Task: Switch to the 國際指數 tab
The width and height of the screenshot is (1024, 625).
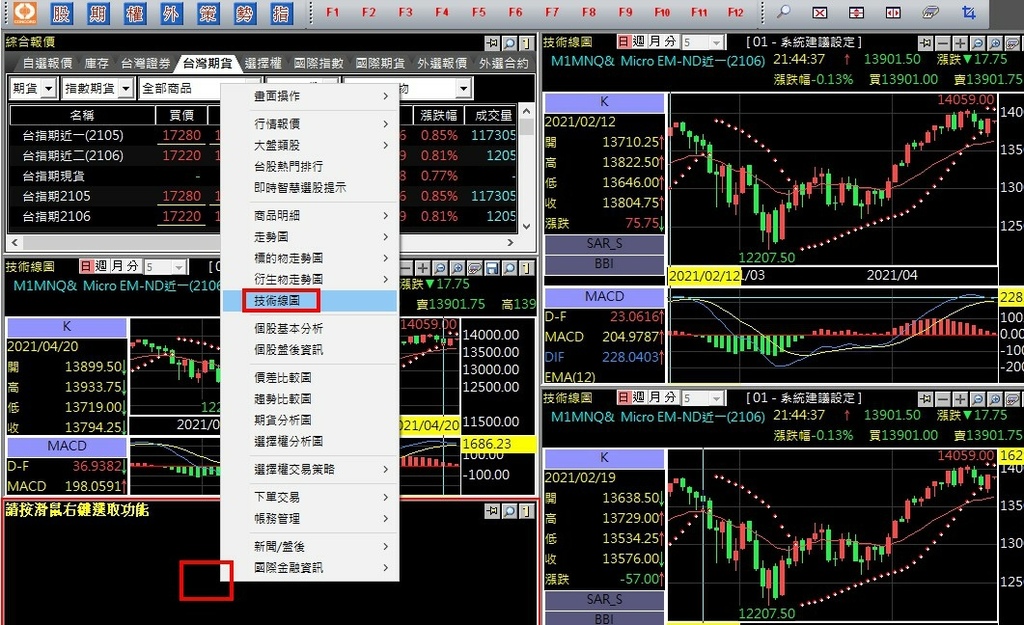Action: click(x=318, y=63)
